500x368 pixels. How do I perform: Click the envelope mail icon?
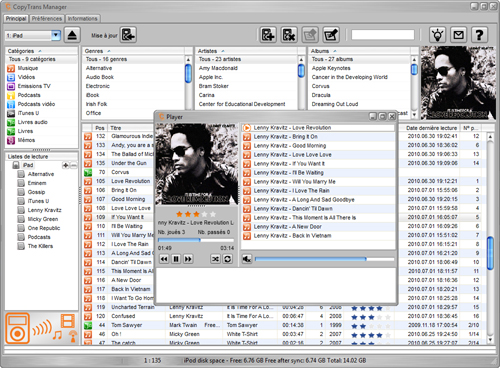coord(459,35)
